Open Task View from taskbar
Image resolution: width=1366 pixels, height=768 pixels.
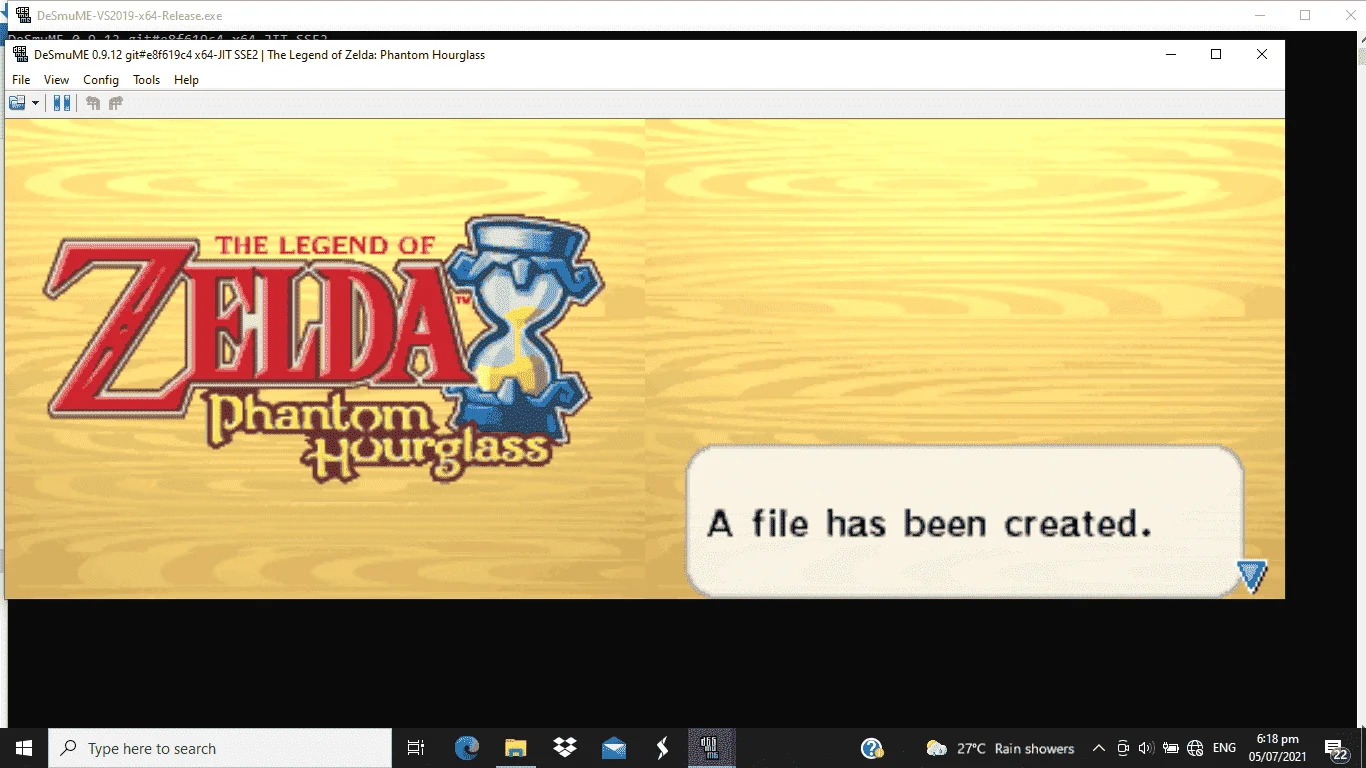[x=416, y=748]
